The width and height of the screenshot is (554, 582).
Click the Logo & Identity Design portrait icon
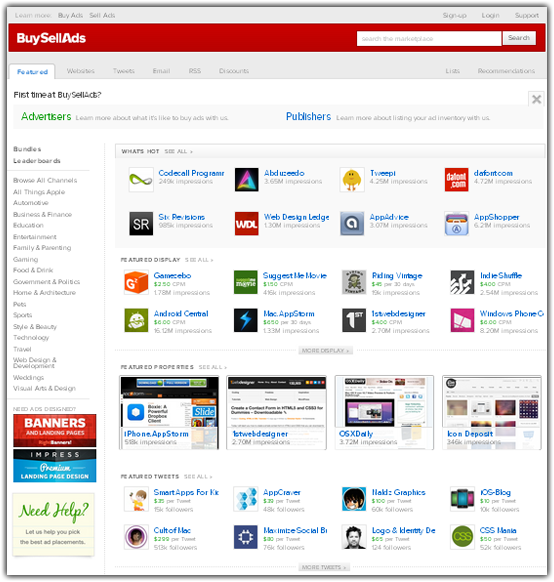tap(354, 537)
